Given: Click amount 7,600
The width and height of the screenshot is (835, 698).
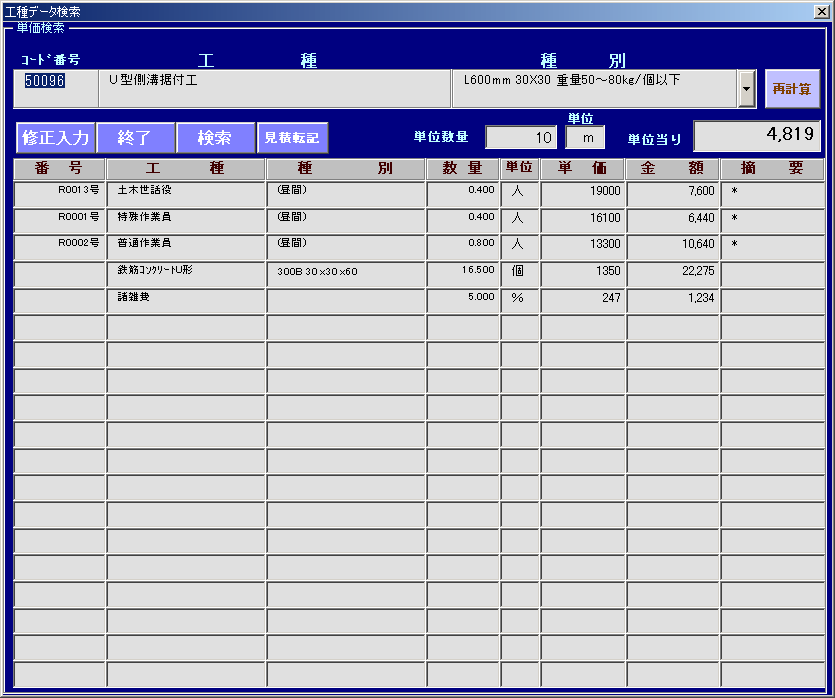Looking at the screenshot, I should (x=673, y=194).
